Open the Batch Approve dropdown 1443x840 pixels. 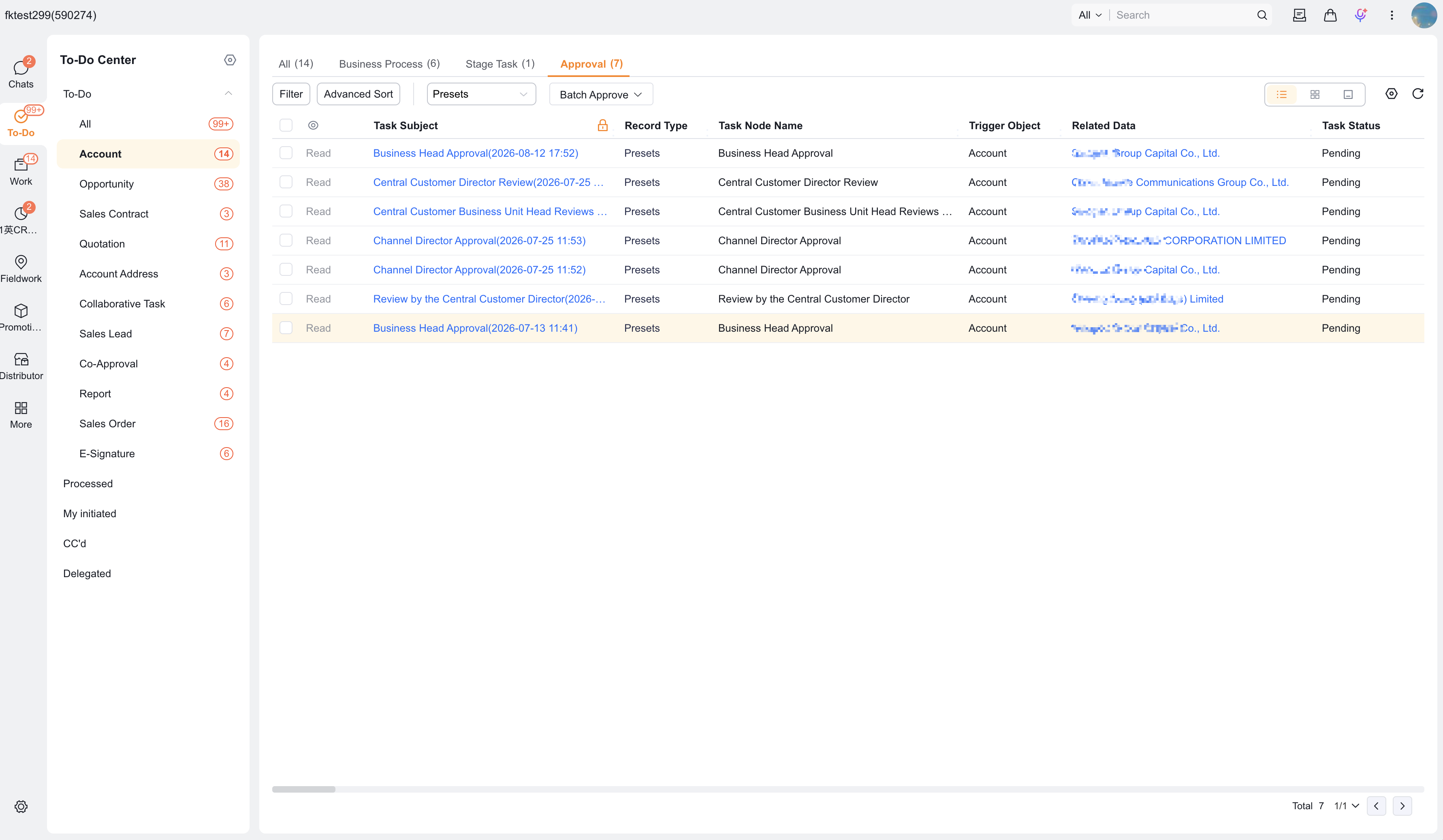(601, 94)
